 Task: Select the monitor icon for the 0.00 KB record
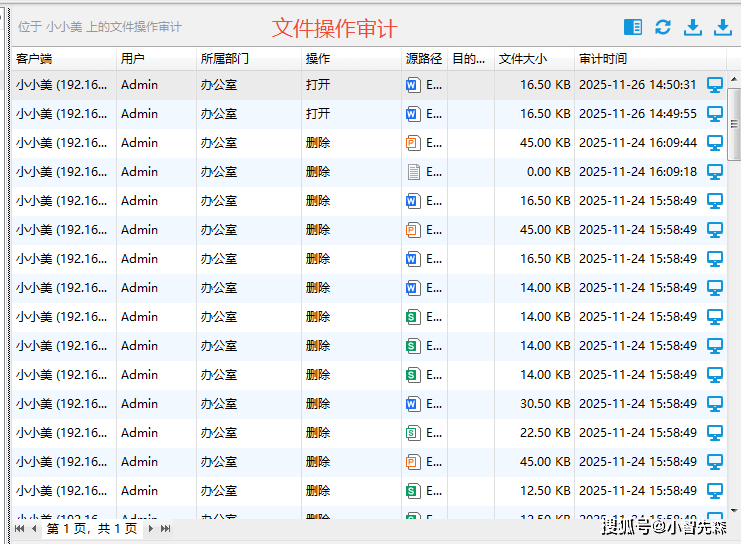(715, 172)
